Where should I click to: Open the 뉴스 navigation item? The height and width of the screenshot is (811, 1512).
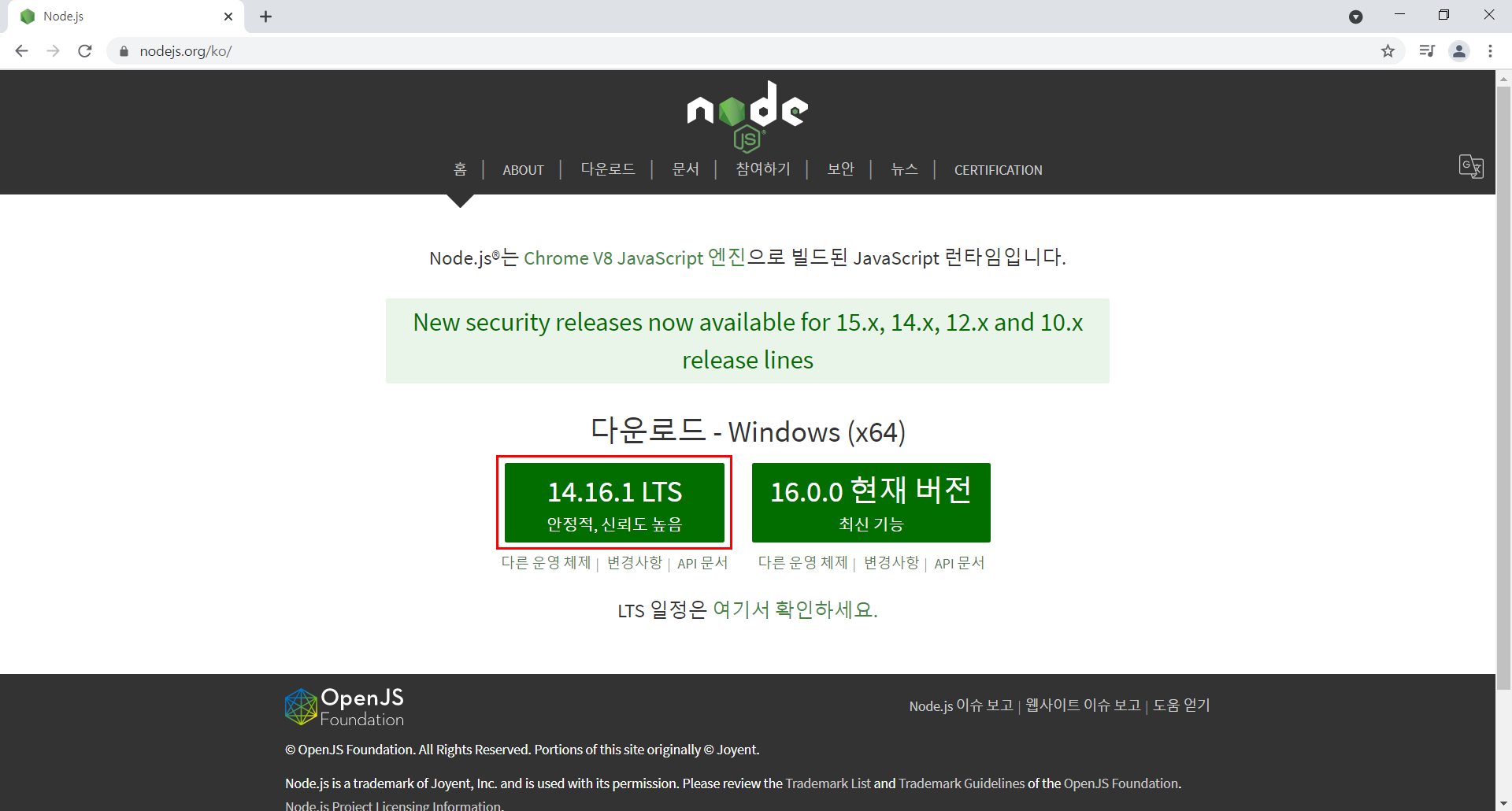point(904,169)
